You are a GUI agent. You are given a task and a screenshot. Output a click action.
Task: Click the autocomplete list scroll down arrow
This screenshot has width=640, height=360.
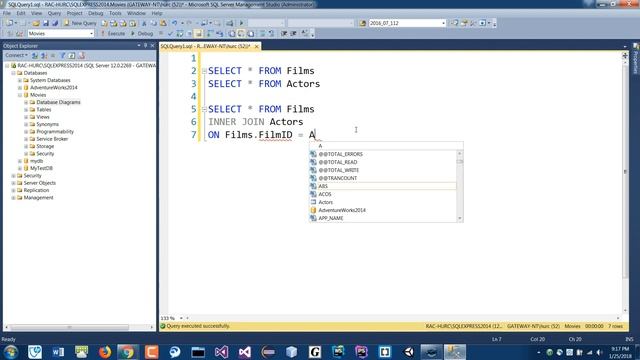460,218
